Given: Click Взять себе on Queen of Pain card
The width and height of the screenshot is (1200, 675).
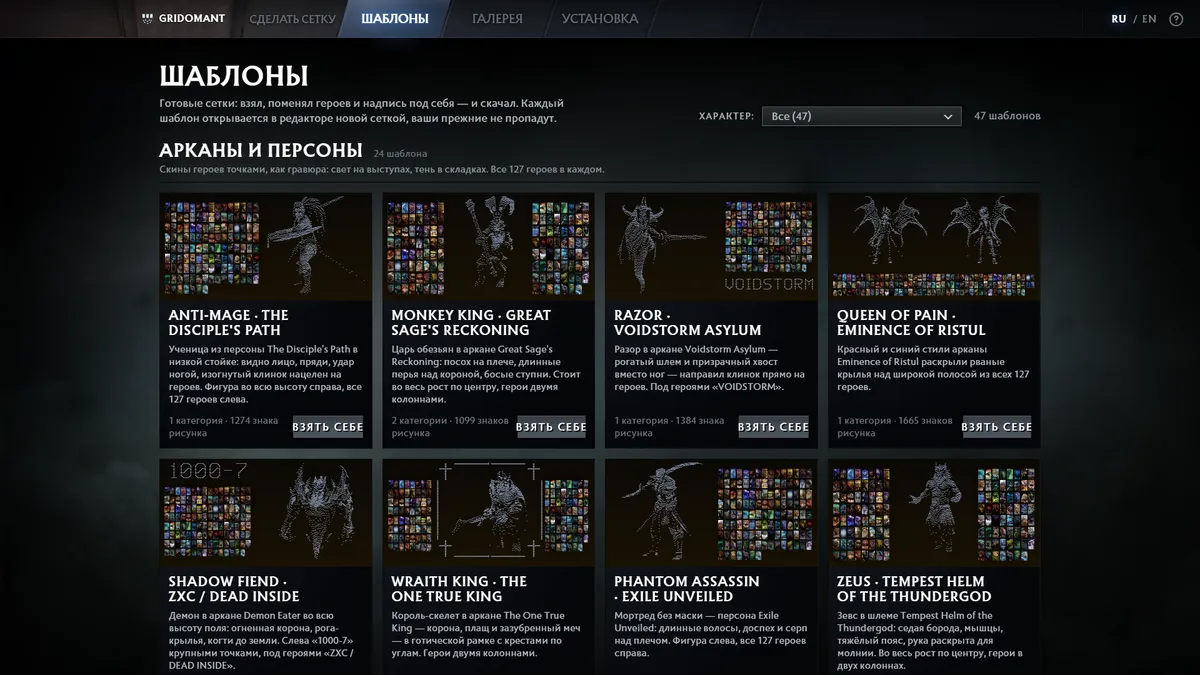Looking at the screenshot, I should pos(996,427).
